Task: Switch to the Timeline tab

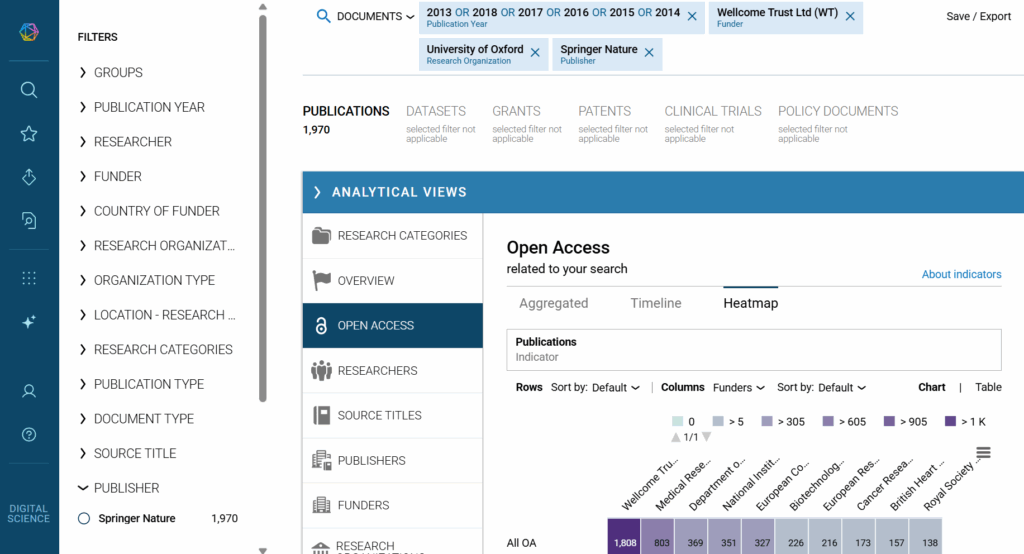Action: [x=655, y=303]
